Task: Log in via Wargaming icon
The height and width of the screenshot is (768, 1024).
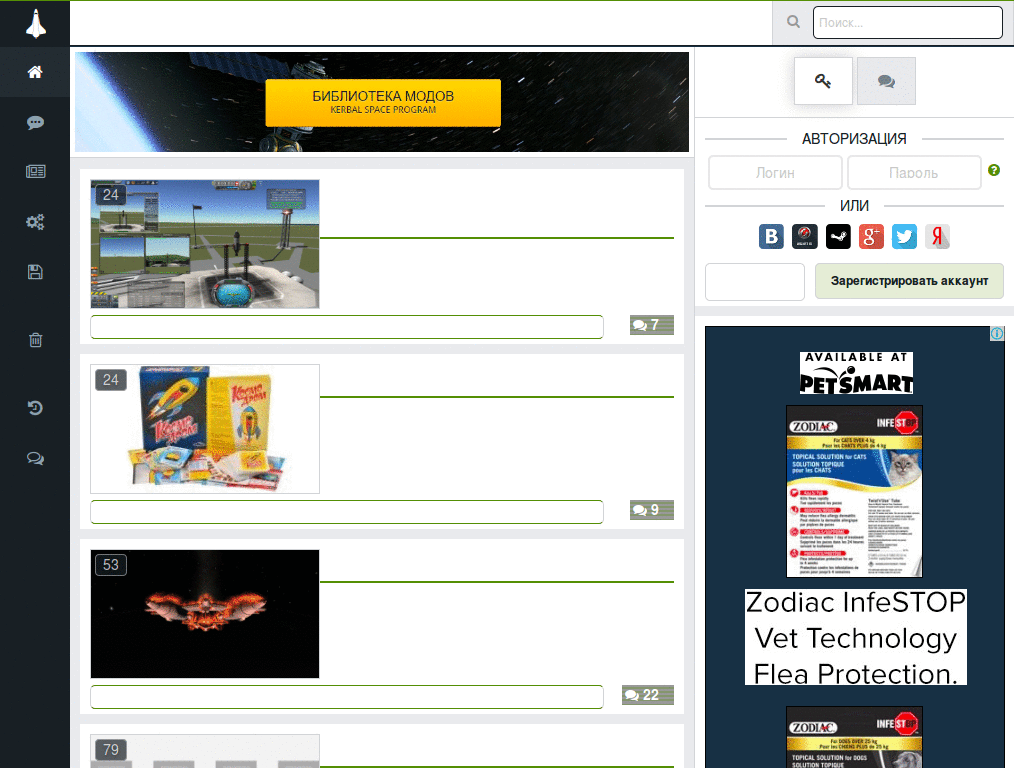Action: point(805,236)
